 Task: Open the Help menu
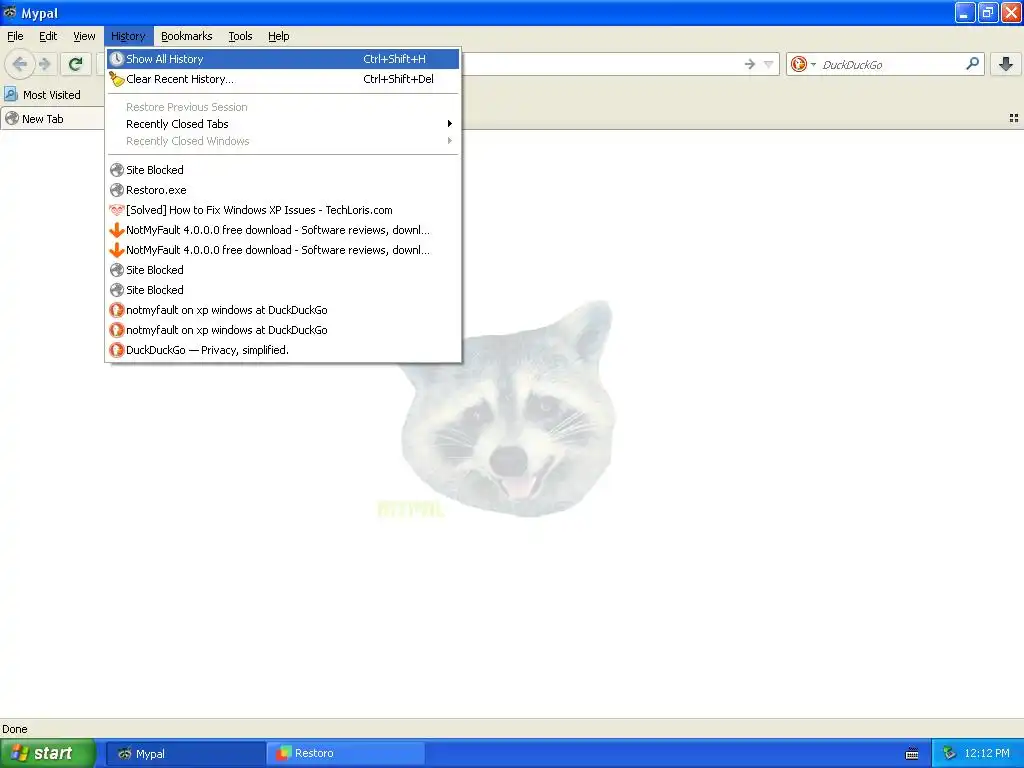pyautogui.click(x=278, y=36)
